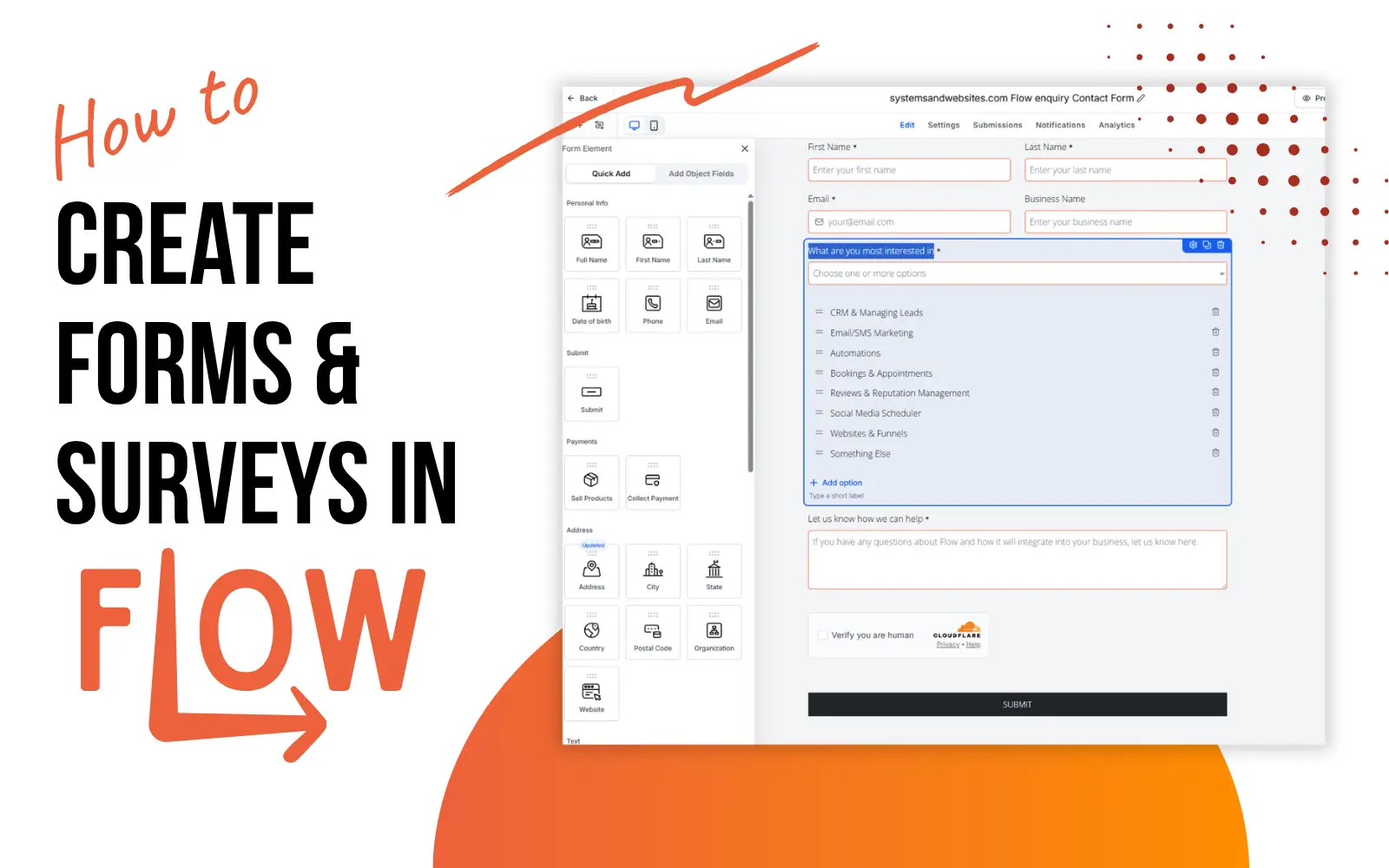Click the Websites & Funnels drag handle

coord(819,433)
